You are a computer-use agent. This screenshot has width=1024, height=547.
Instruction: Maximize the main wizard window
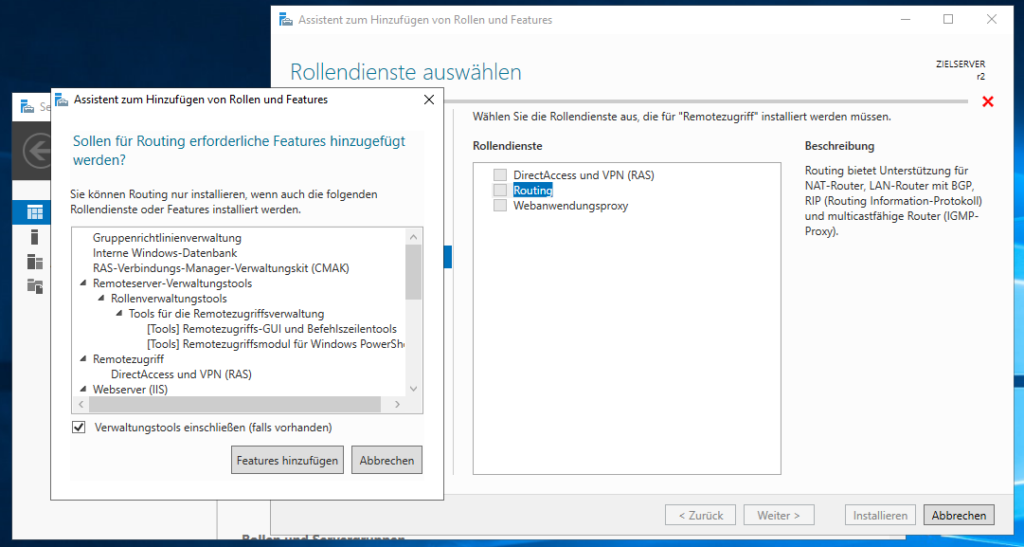[948, 20]
